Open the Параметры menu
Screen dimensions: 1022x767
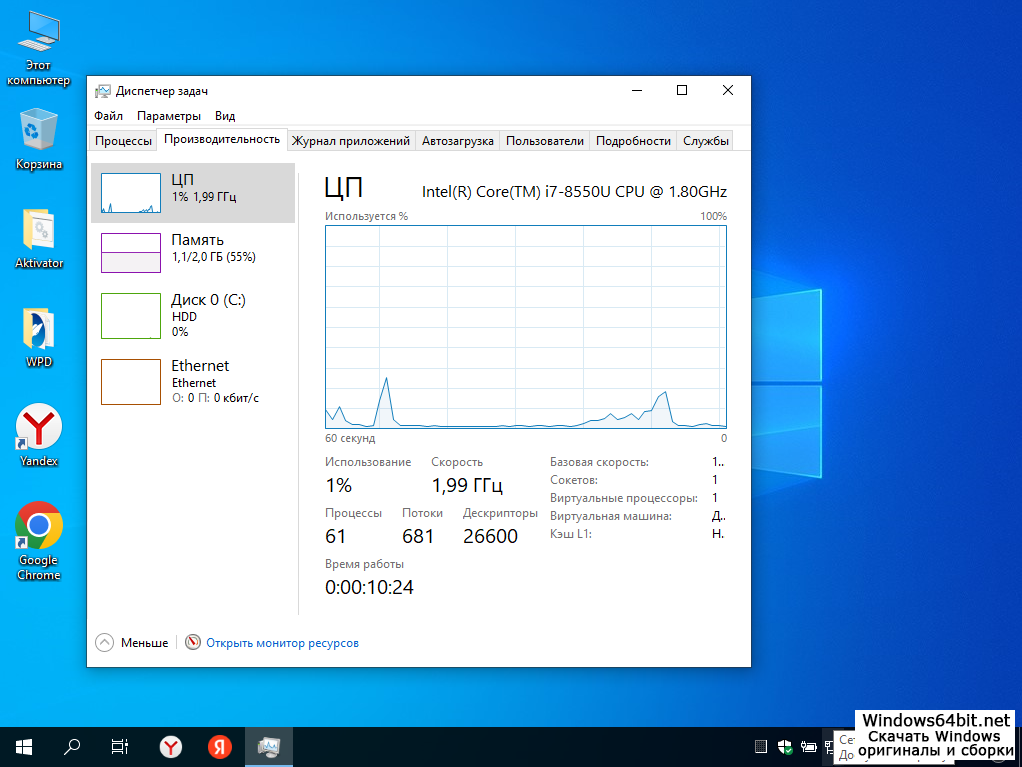(x=168, y=116)
